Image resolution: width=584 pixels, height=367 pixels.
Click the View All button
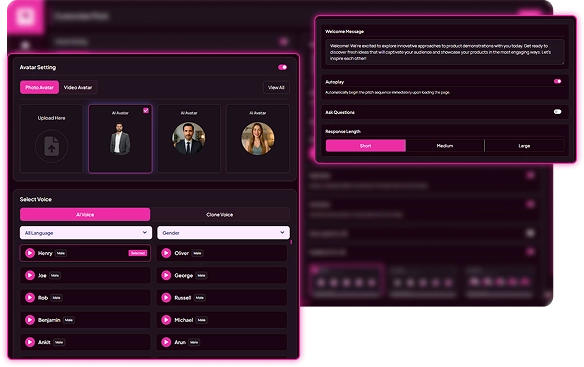[276, 88]
